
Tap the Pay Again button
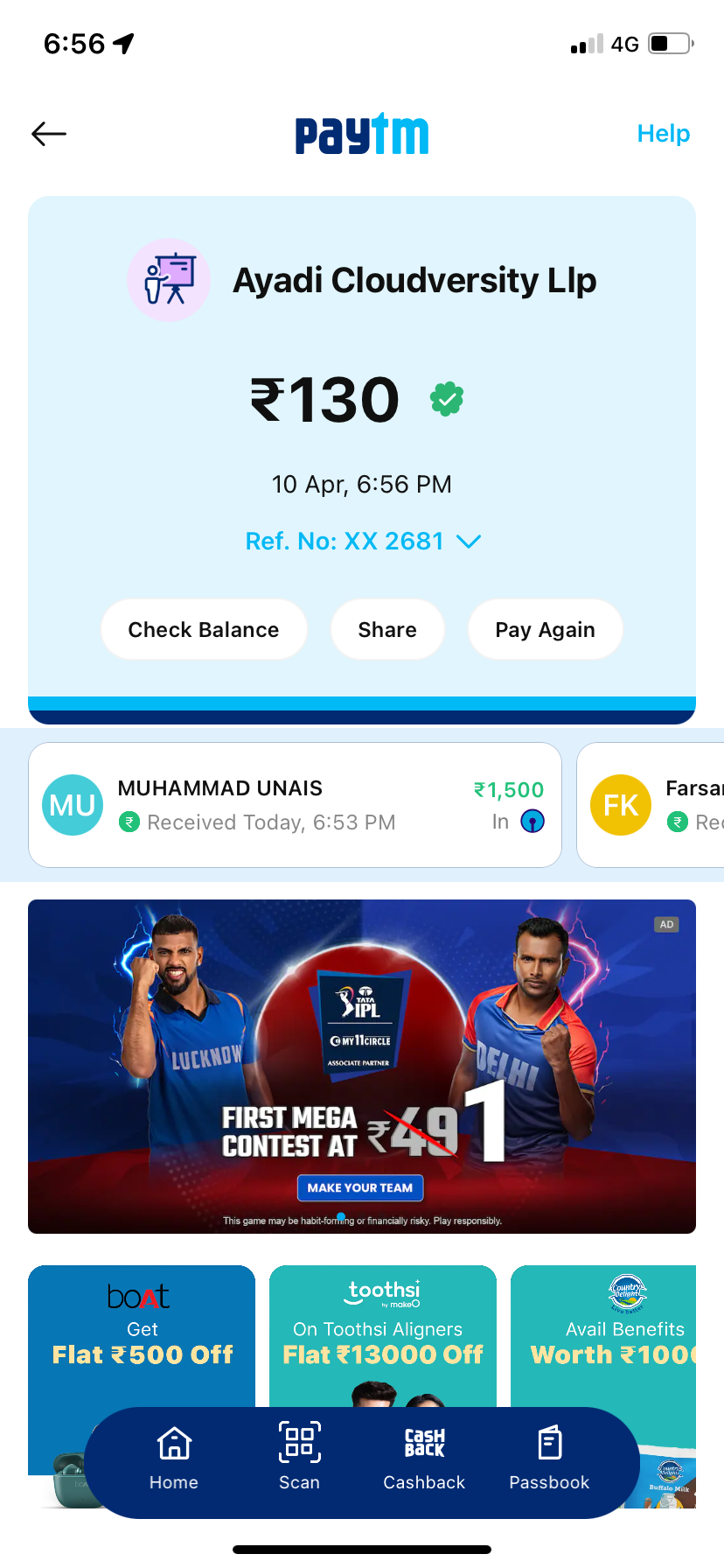(x=546, y=629)
